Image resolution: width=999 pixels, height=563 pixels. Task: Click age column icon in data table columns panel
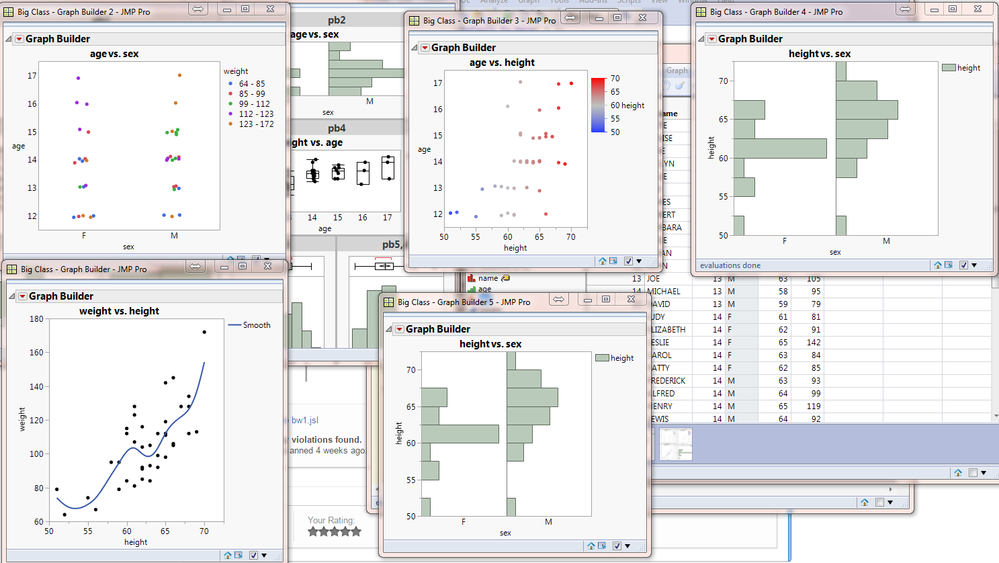click(x=471, y=289)
